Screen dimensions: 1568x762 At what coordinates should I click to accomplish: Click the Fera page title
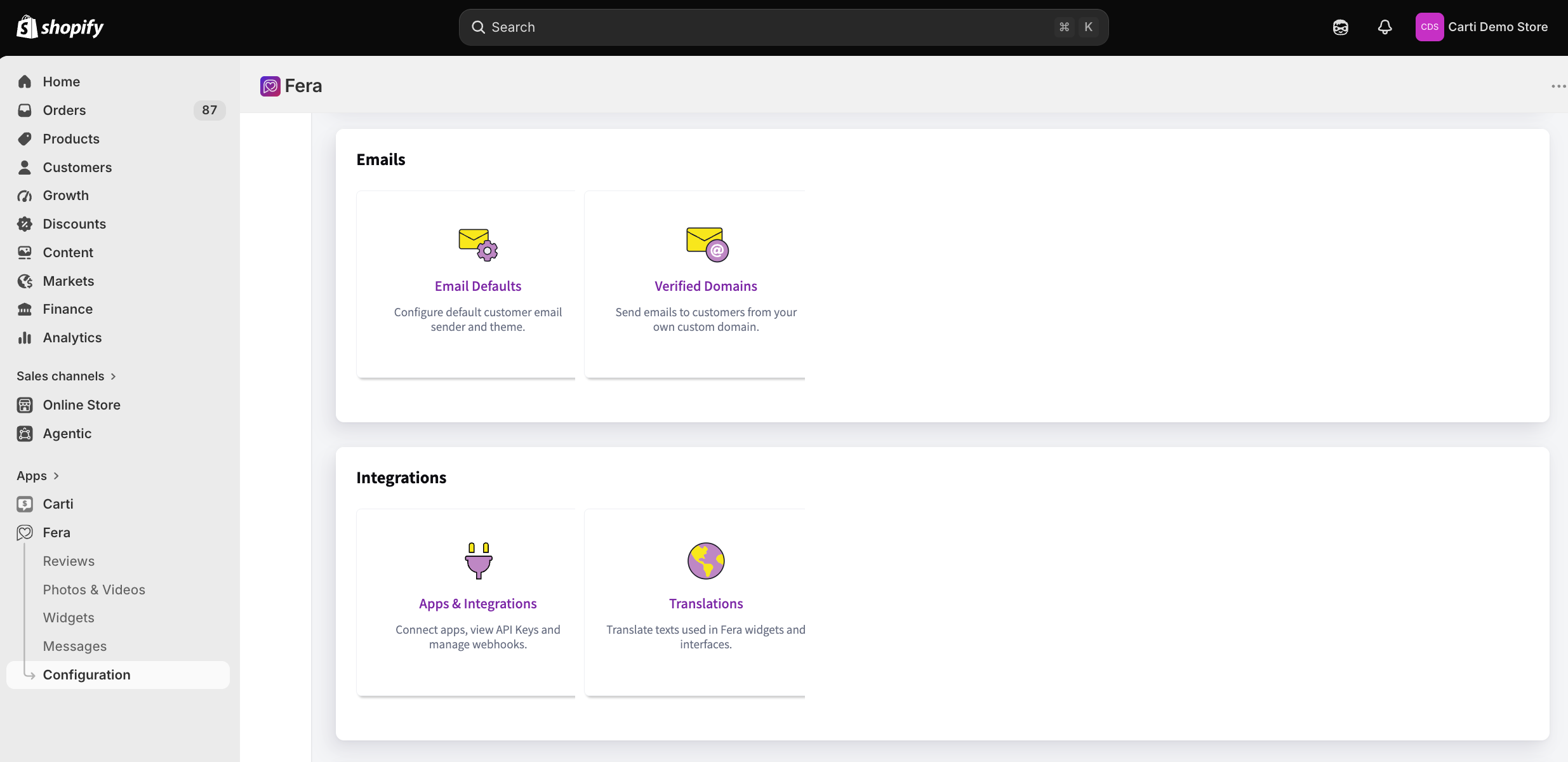(303, 86)
